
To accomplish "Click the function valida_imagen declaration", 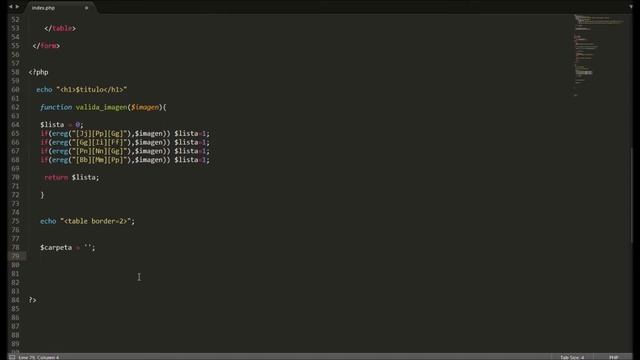I will [x=103, y=107].
